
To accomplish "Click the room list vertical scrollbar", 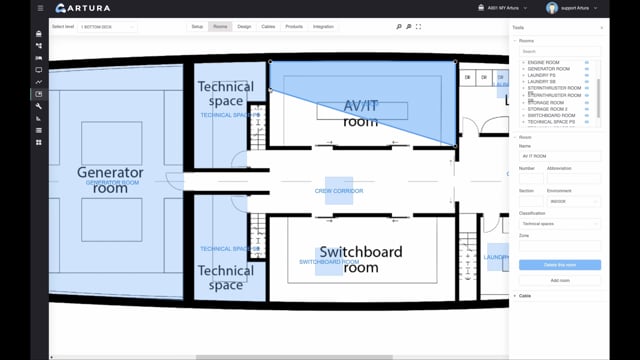I will 598,98.
